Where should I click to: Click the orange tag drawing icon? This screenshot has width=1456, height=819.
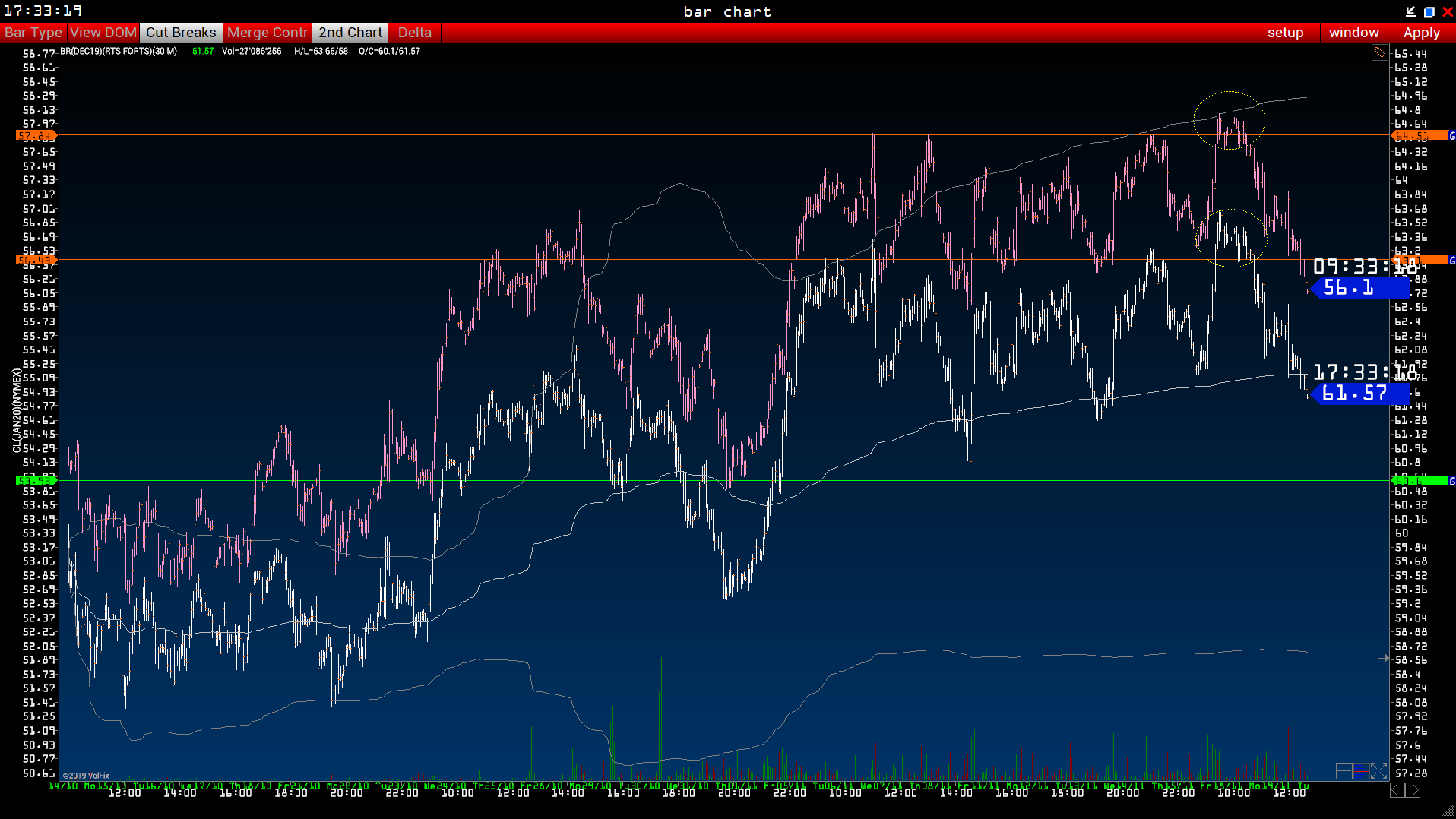pyautogui.click(x=1379, y=52)
